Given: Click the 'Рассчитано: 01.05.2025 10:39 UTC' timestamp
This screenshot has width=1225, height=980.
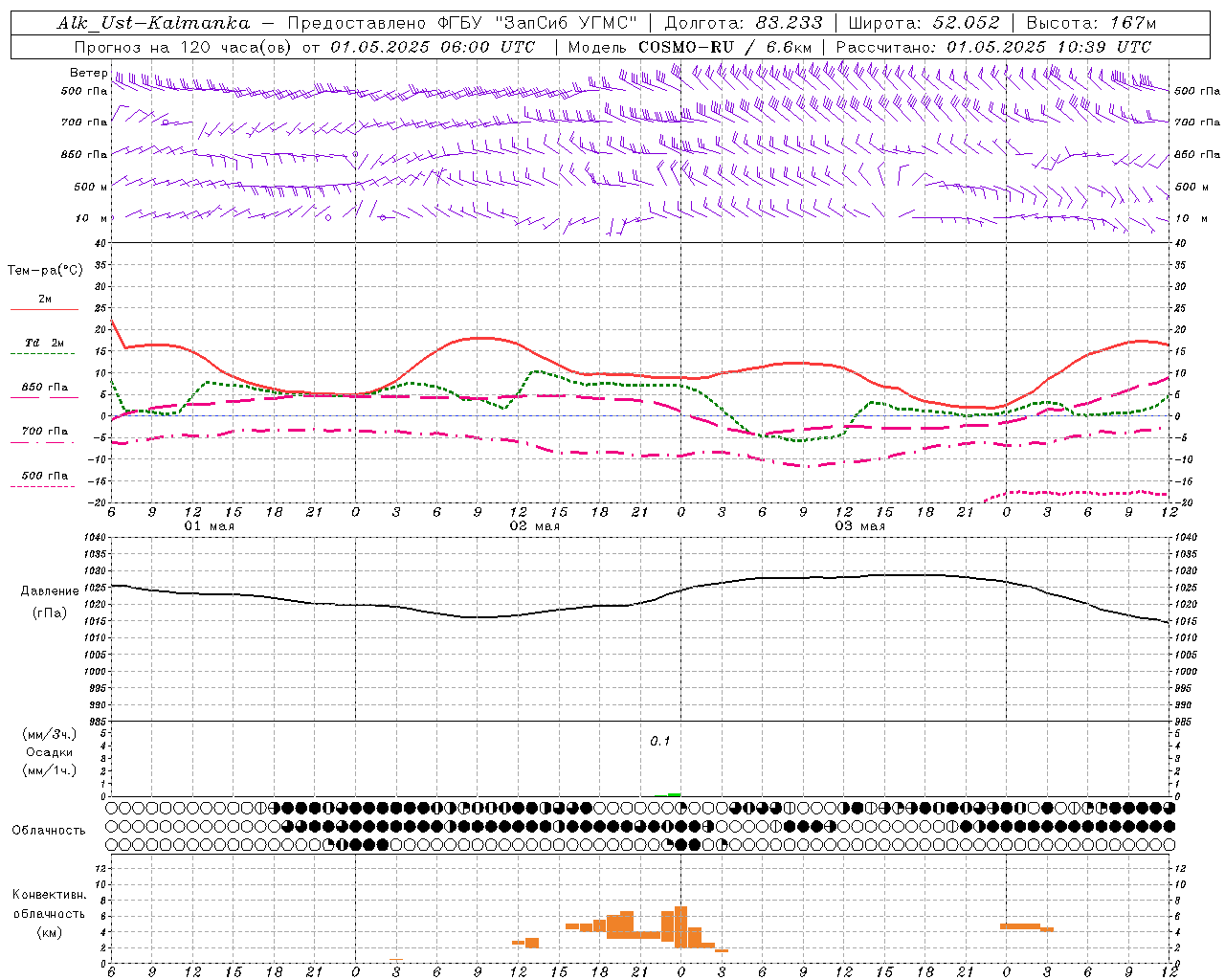Looking at the screenshot, I should pyautogui.click(x=993, y=47).
